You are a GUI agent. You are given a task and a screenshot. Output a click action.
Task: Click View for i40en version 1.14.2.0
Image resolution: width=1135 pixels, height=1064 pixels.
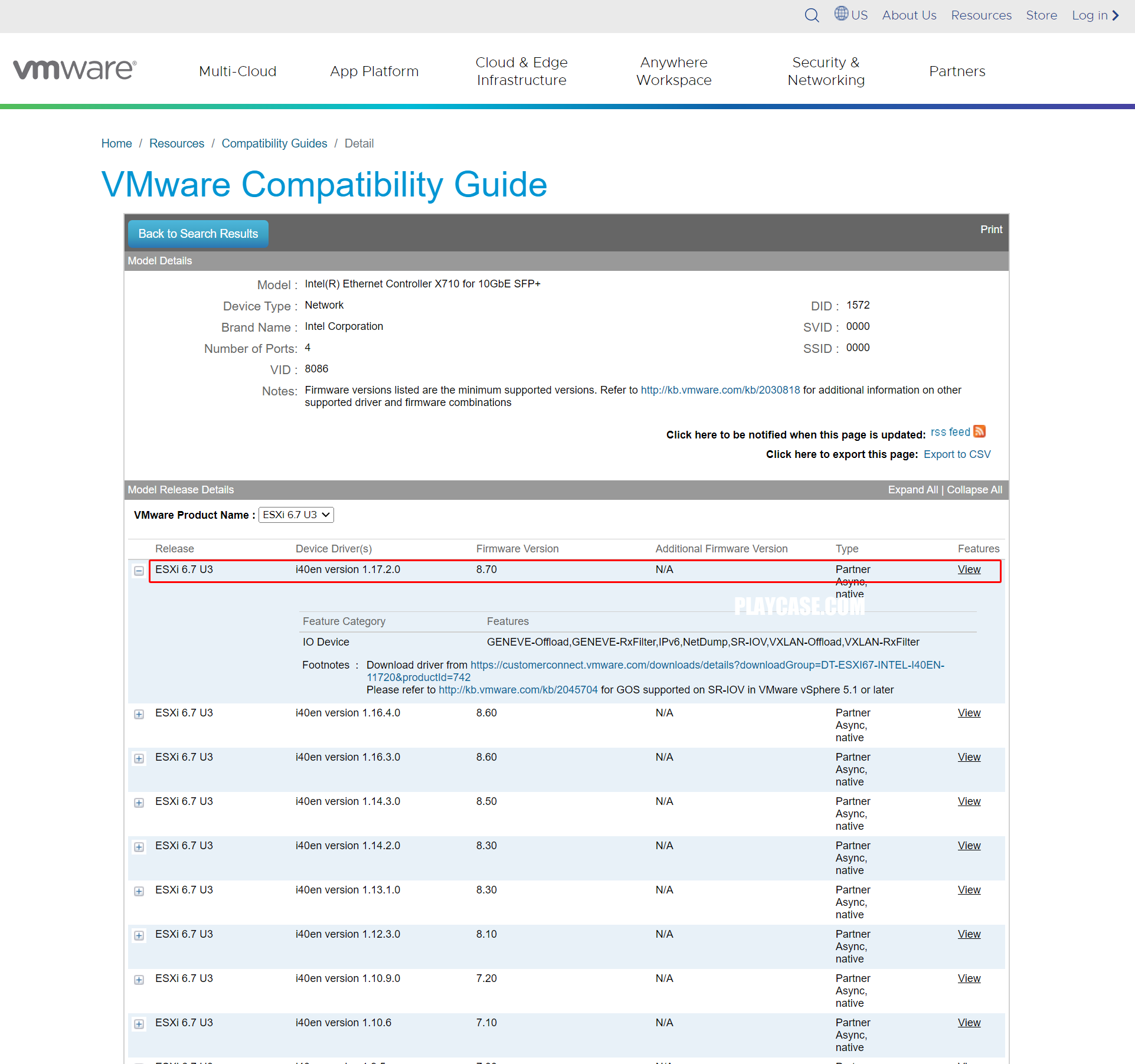coord(969,846)
